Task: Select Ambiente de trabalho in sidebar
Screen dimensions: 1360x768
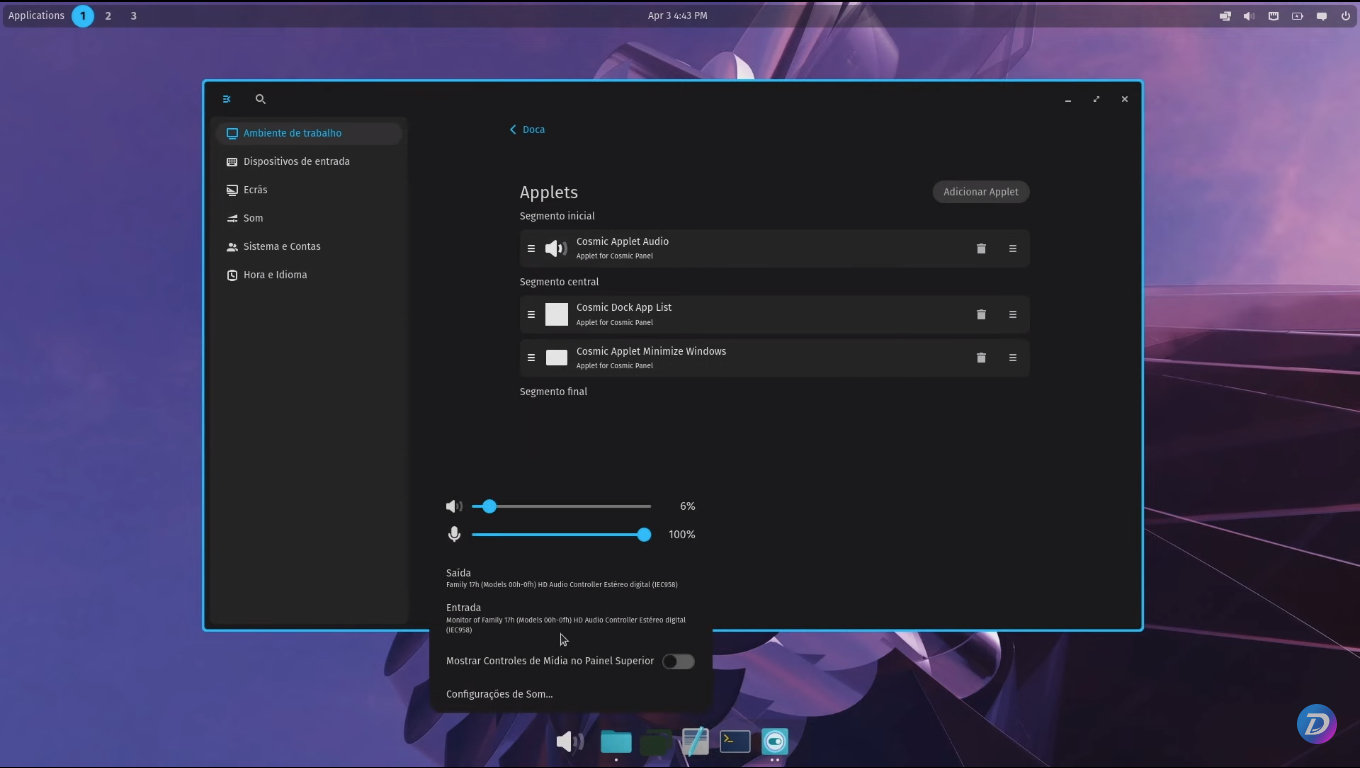Action: (309, 133)
